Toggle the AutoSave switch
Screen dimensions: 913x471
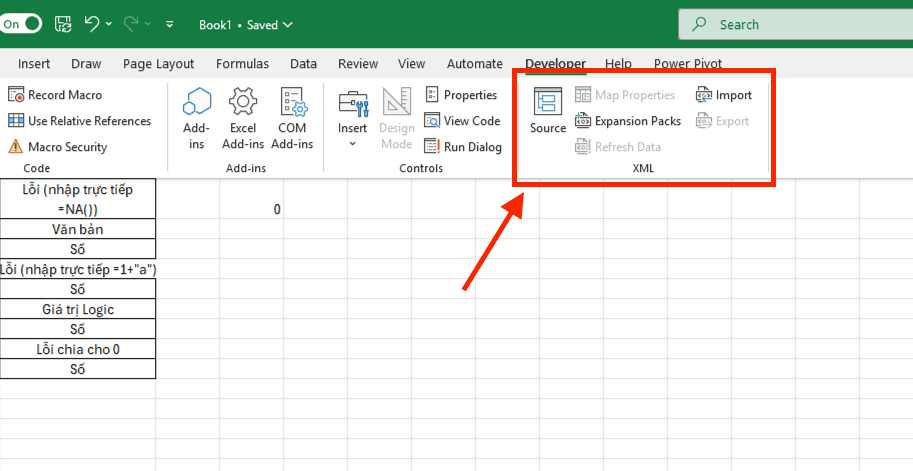(x=21, y=24)
